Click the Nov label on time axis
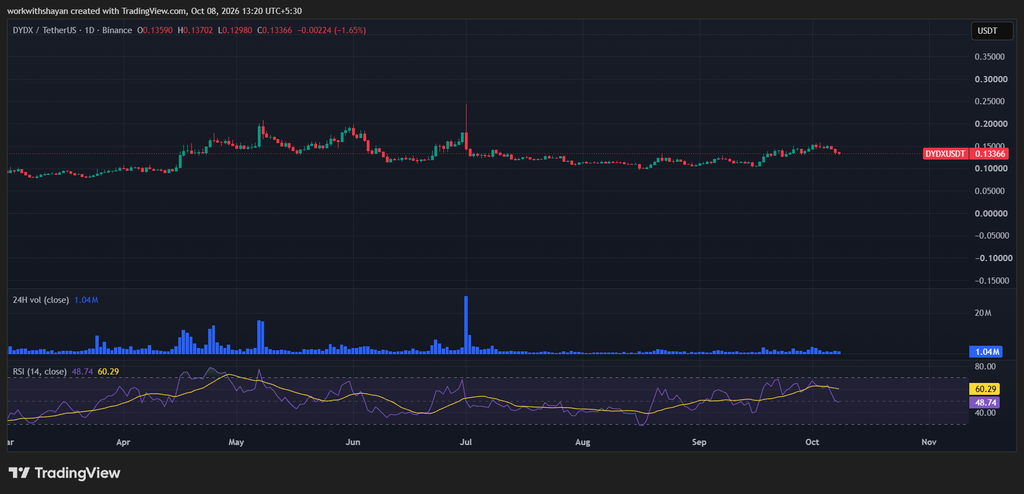 929,442
